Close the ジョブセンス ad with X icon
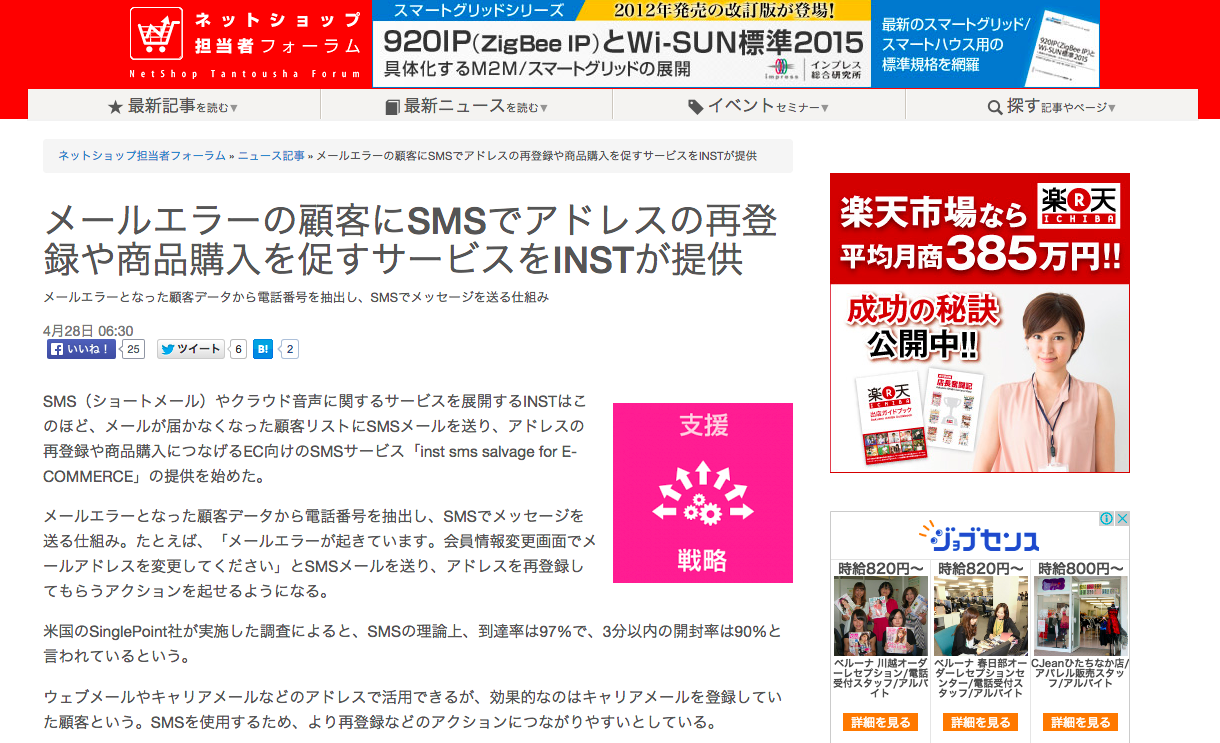The height and width of the screenshot is (743, 1220). pos(1122,519)
